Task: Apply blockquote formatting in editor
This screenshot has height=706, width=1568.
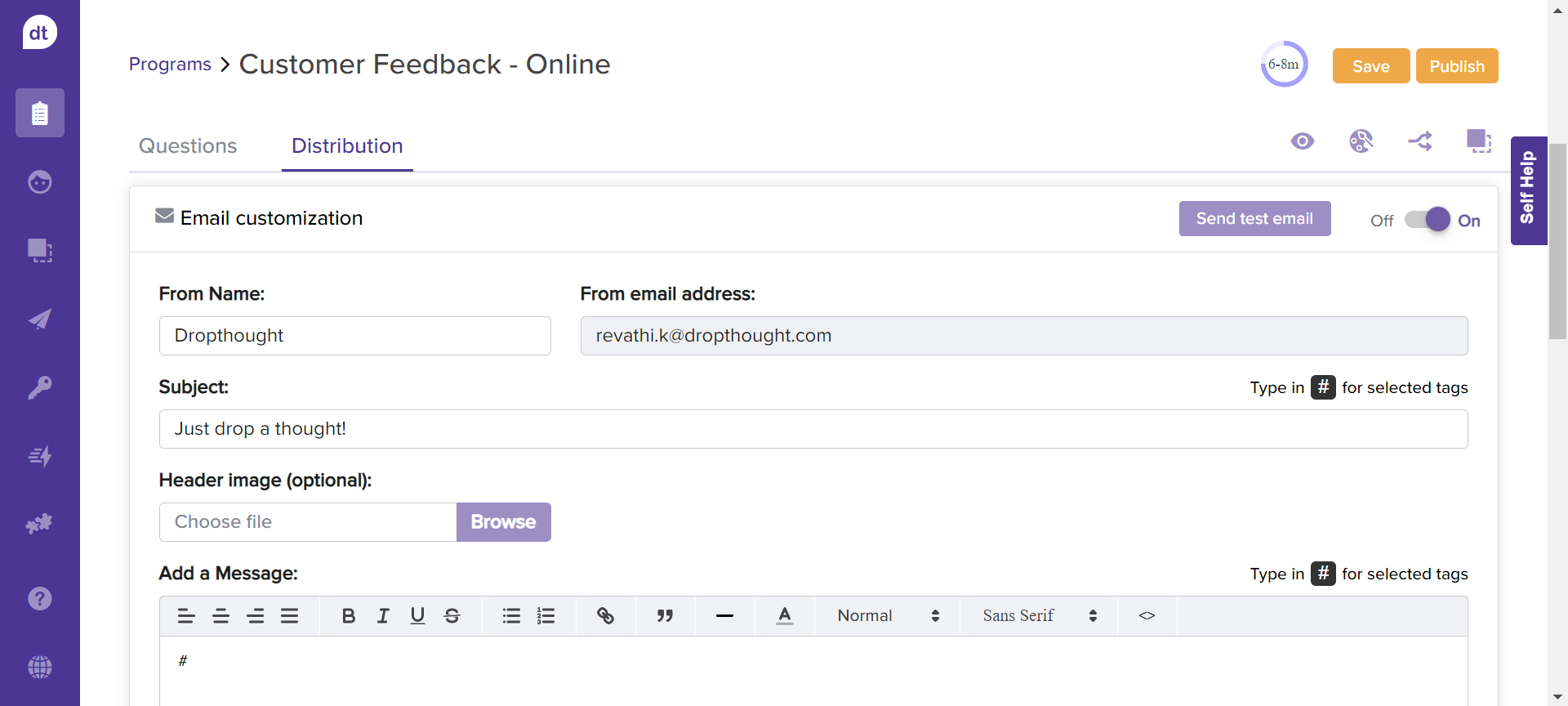Action: [x=665, y=616]
